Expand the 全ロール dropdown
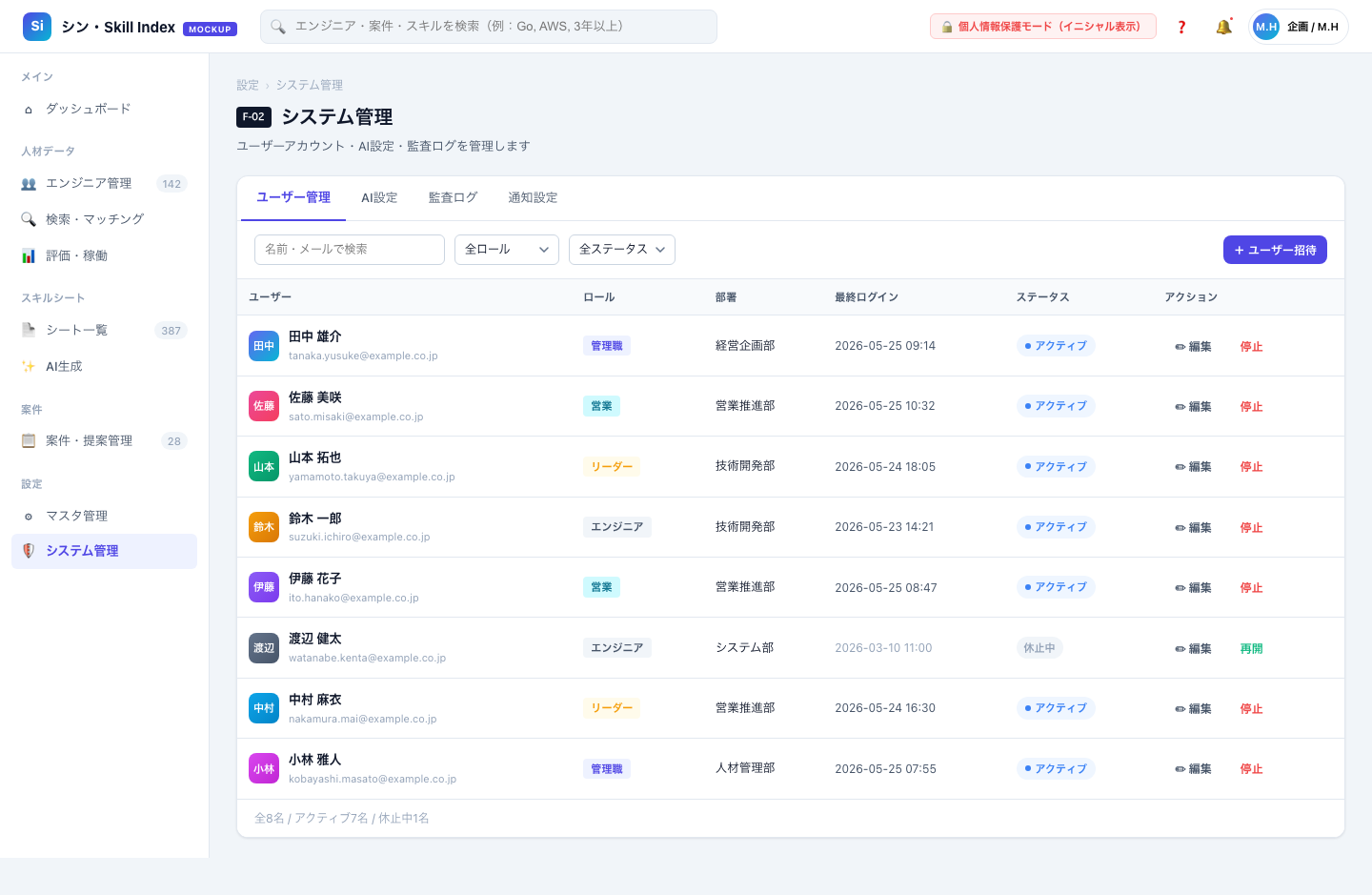 click(x=507, y=250)
